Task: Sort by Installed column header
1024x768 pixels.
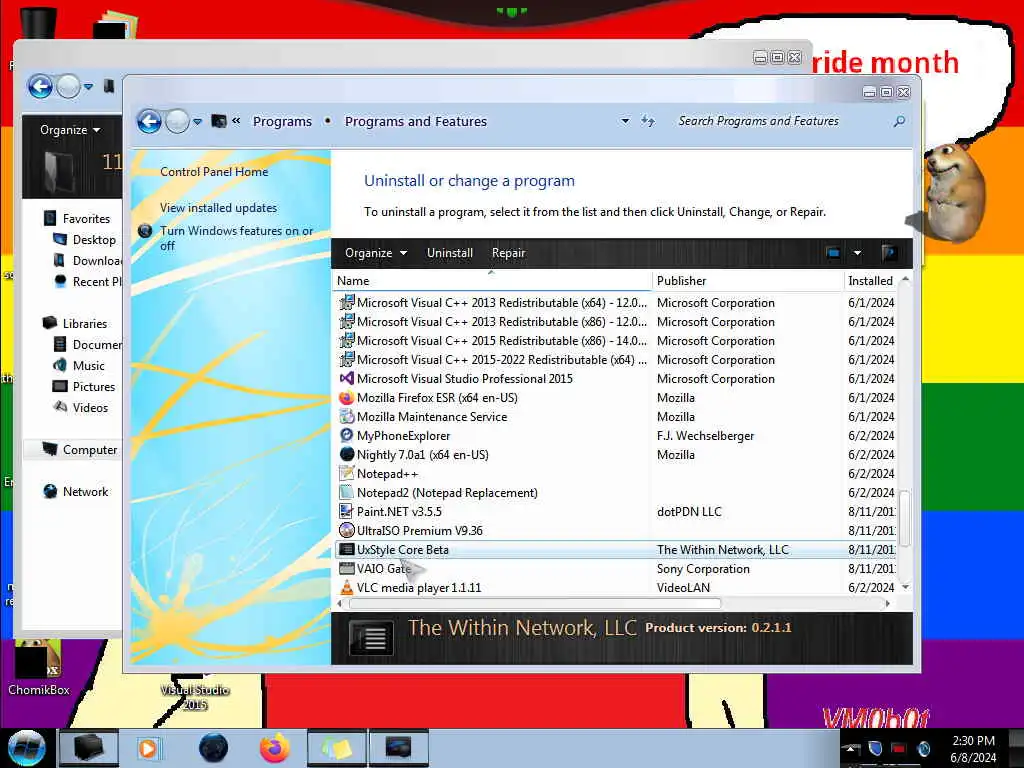Action: 871,281
